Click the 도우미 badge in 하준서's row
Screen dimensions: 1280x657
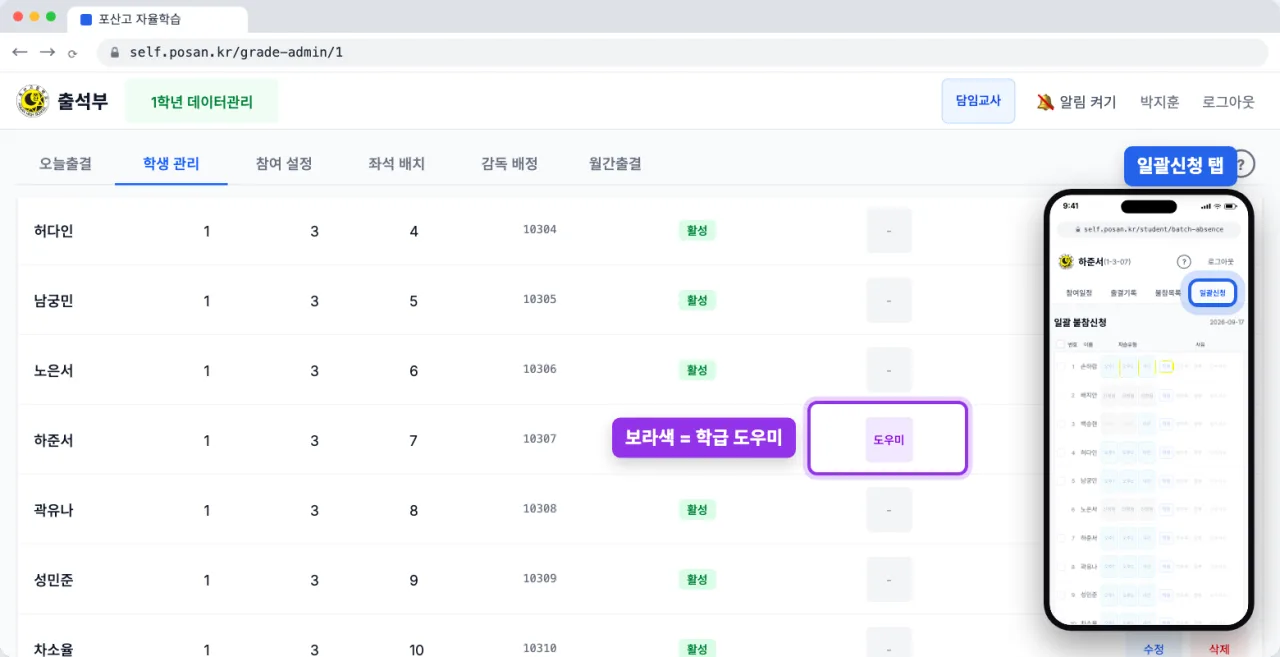click(889, 440)
